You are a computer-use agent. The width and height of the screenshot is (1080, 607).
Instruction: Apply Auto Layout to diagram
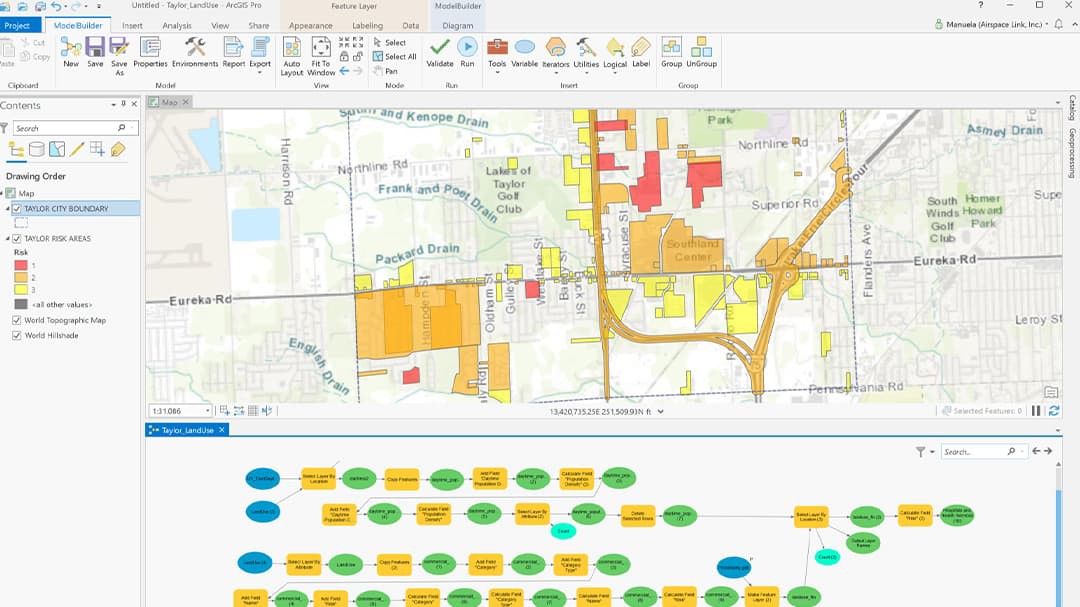tap(291, 56)
